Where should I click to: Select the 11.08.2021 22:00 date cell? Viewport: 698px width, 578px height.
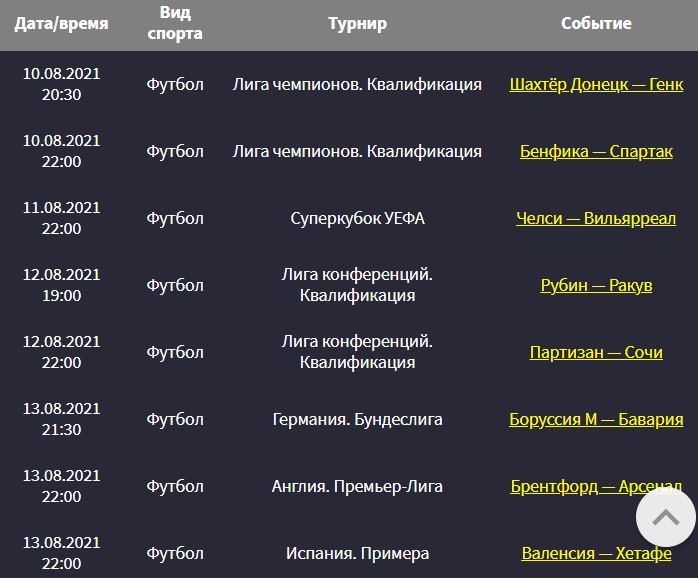(x=61, y=218)
